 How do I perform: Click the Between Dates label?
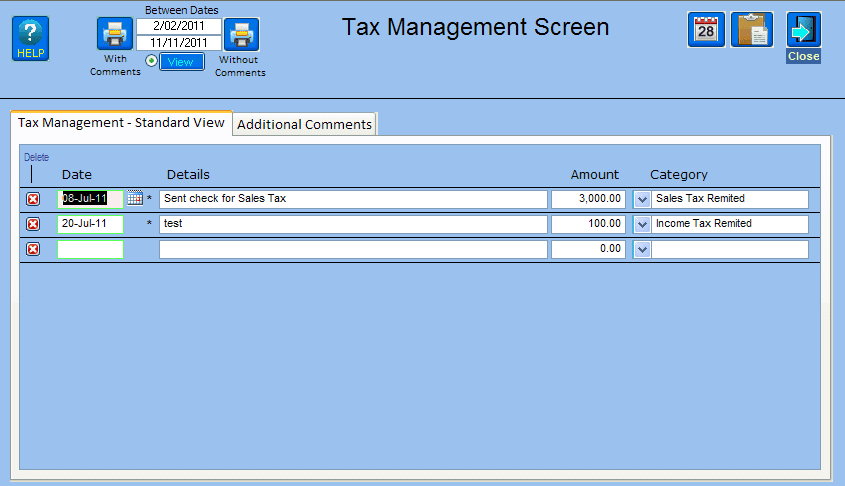point(182,10)
